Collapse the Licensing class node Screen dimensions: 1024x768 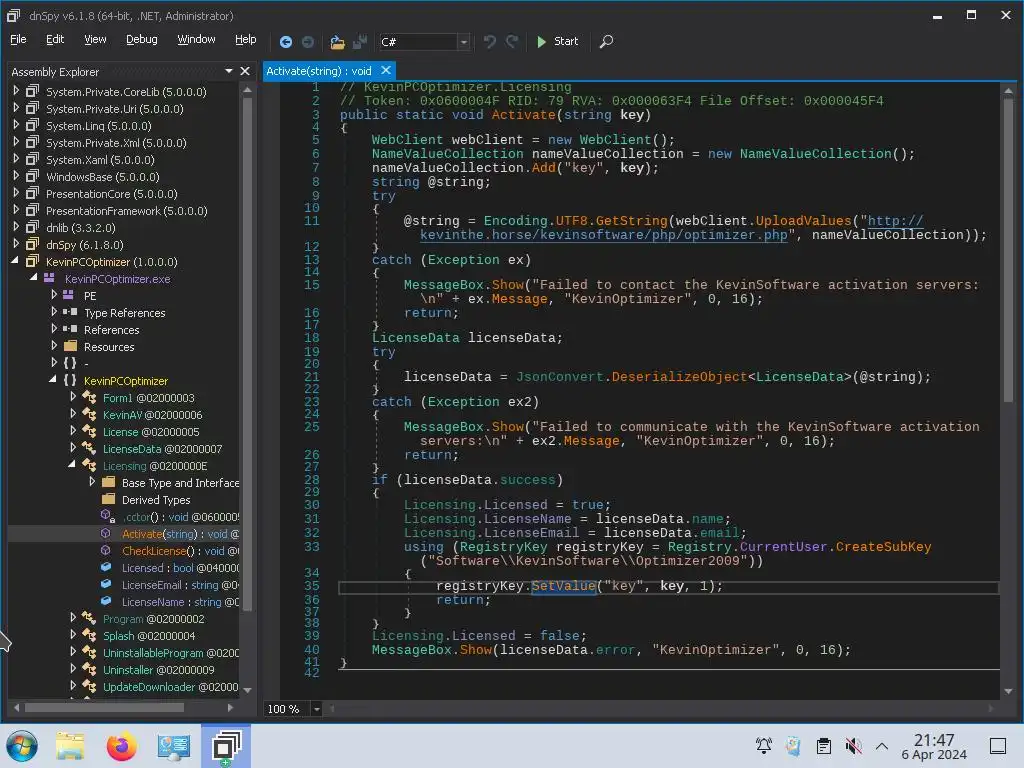click(72, 464)
